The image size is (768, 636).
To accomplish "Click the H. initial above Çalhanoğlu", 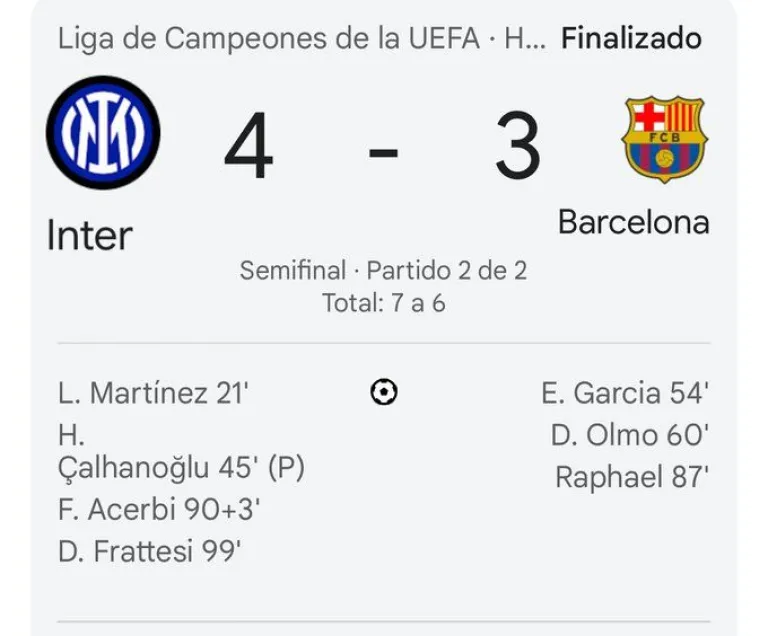I will click(70, 436).
